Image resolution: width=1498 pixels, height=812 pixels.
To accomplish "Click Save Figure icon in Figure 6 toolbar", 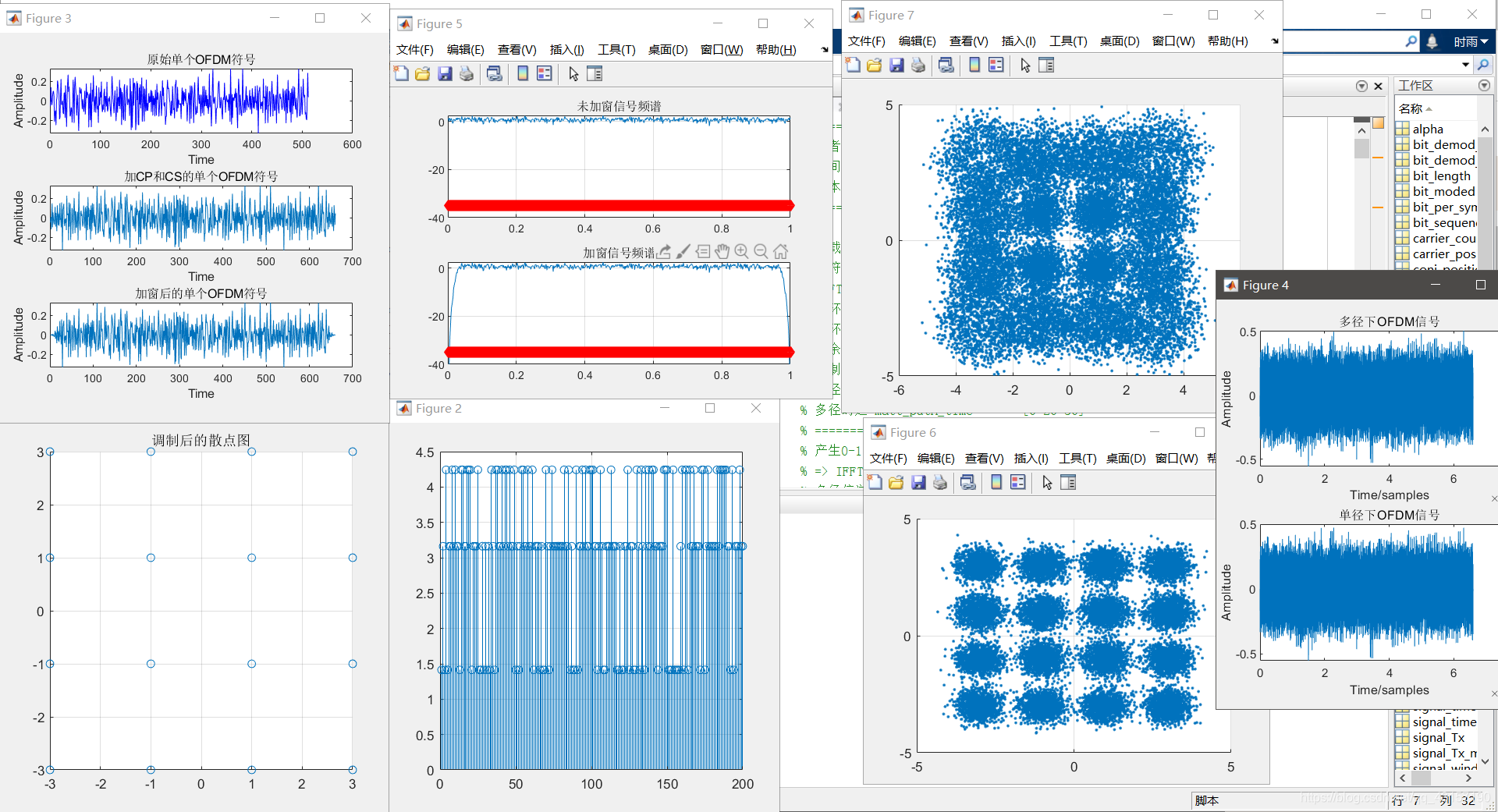I will coord(918,482).
